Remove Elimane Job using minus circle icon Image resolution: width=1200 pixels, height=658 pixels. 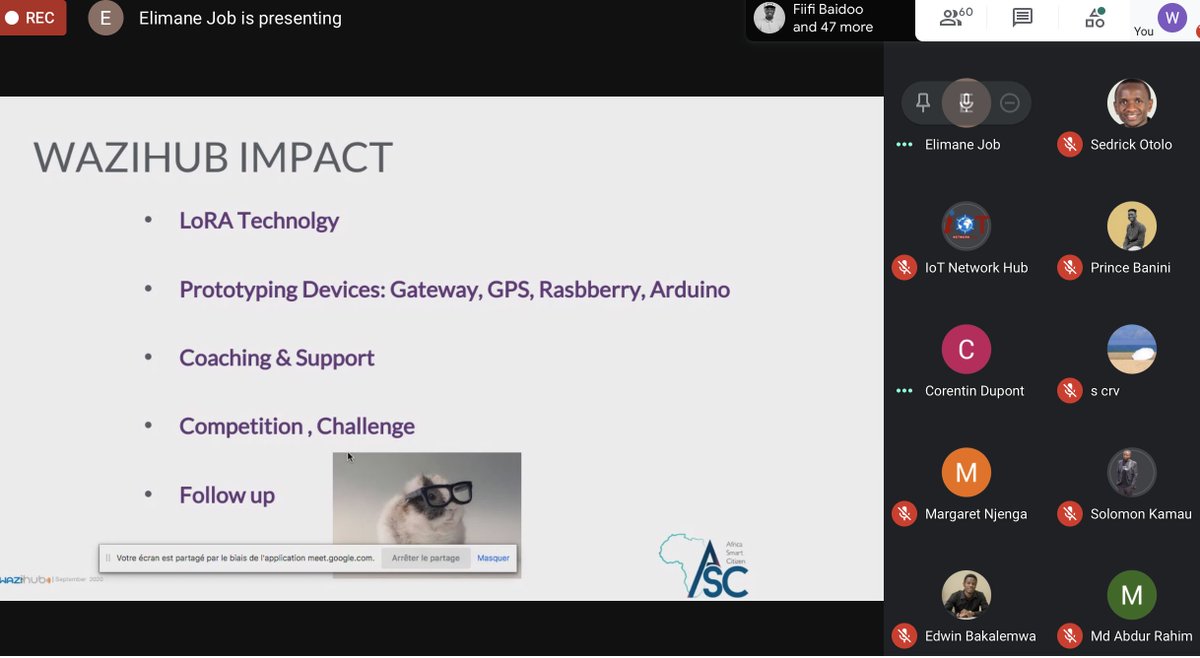point(1009,102)
